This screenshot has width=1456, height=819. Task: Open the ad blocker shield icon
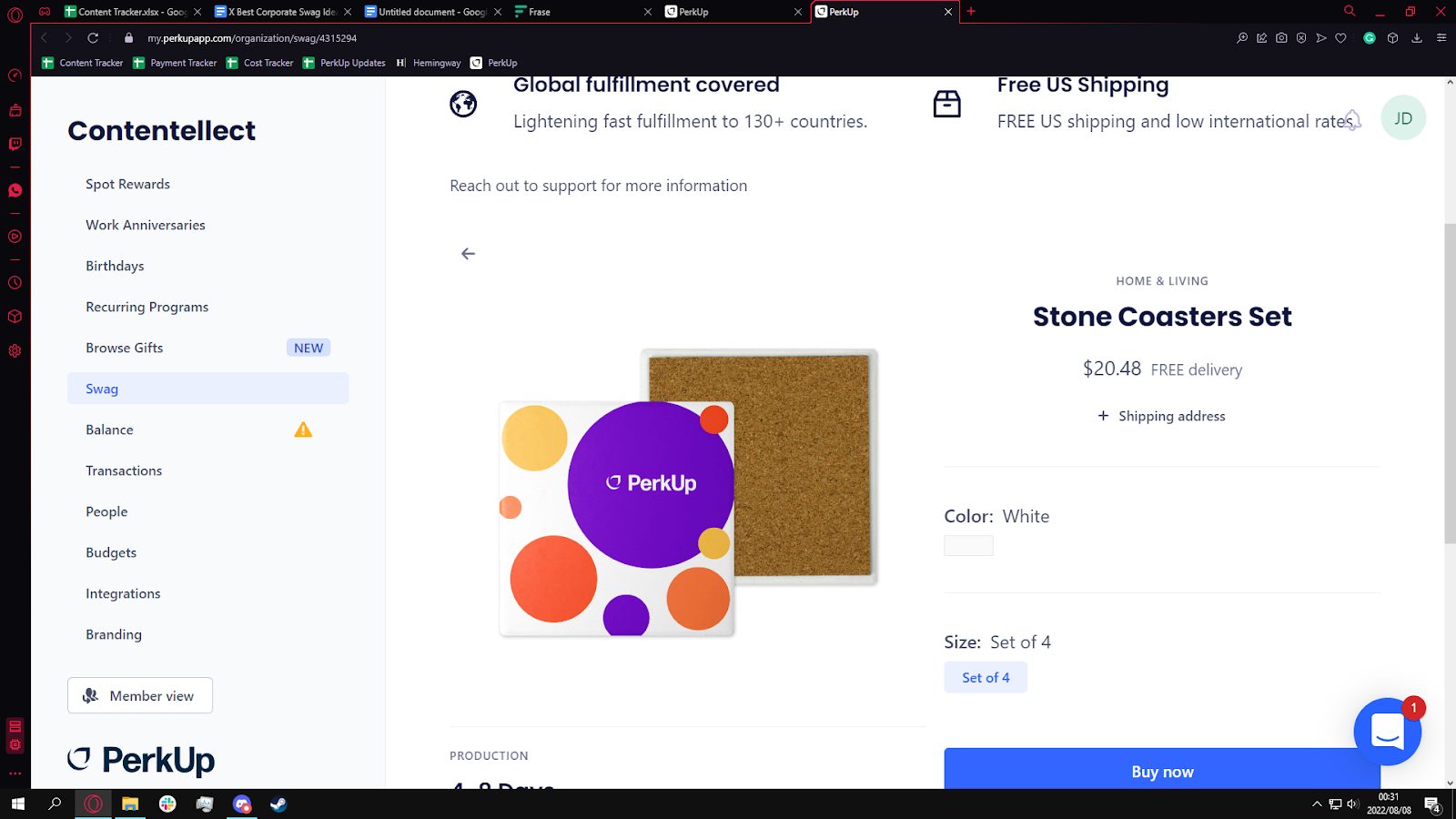click(1301, 38)
